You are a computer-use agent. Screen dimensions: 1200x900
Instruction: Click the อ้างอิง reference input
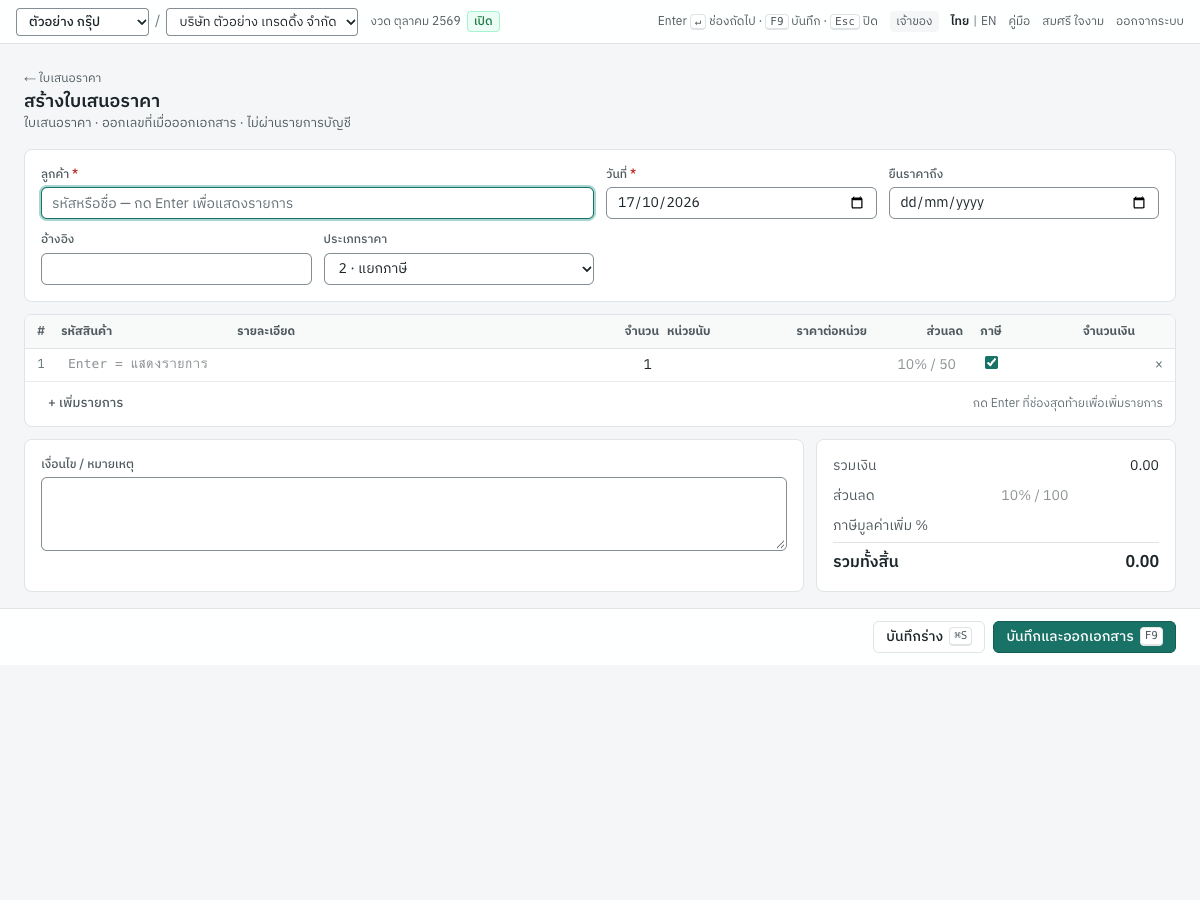pos(176,269)
